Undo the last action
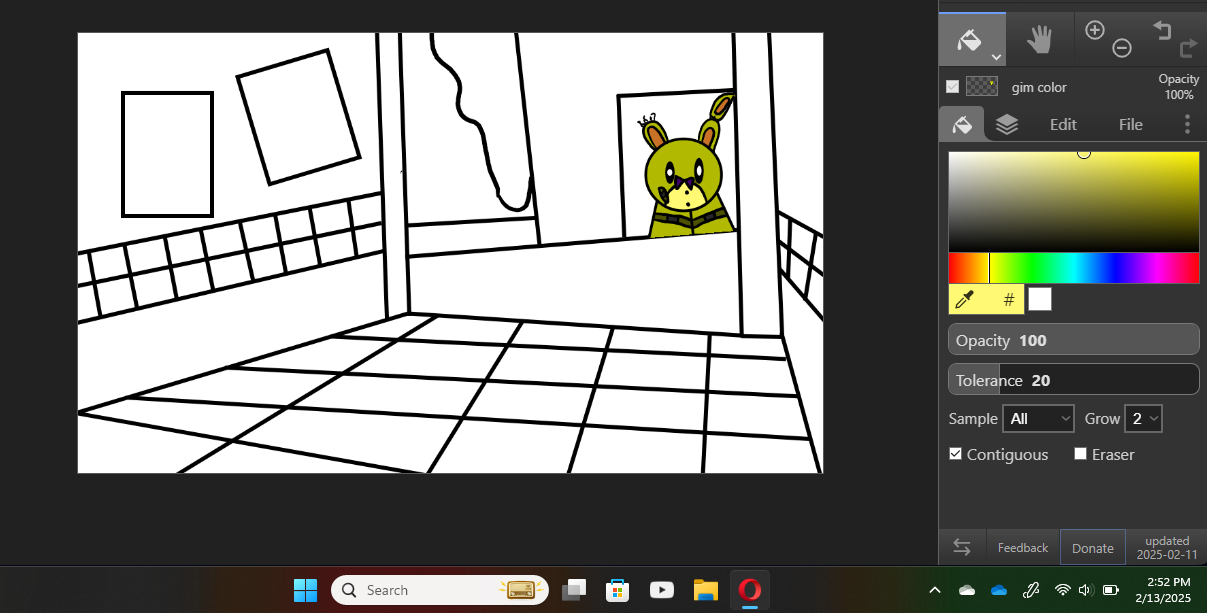1207x613 pixels. (1162, 30)
